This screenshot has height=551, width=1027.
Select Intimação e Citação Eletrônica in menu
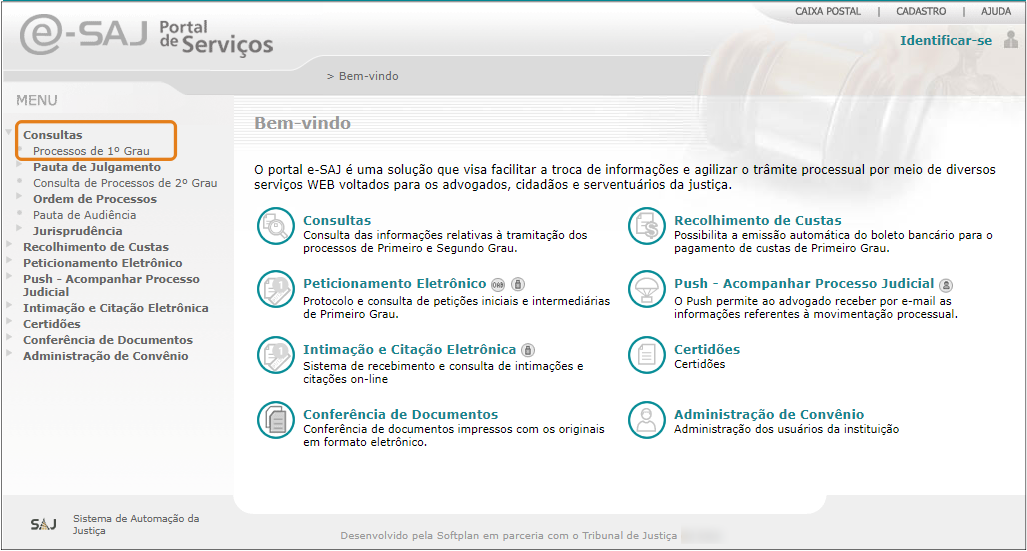click(x=116, y=308)
